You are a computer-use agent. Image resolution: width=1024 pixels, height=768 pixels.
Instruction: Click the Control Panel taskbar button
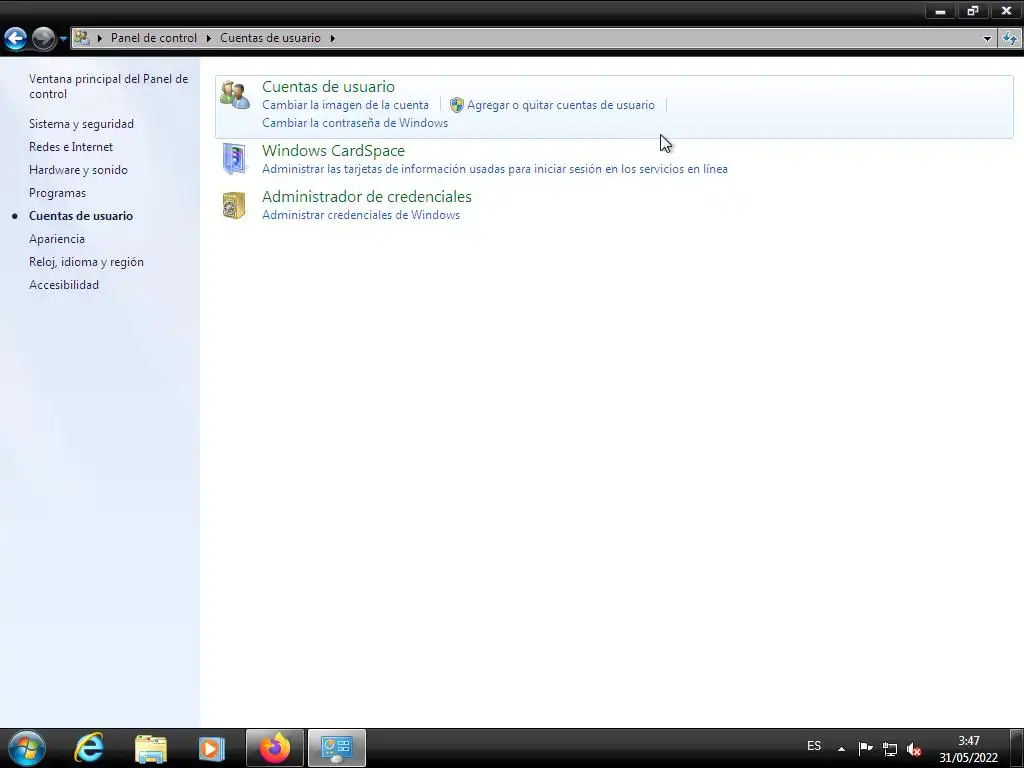[x=337, y=748]
